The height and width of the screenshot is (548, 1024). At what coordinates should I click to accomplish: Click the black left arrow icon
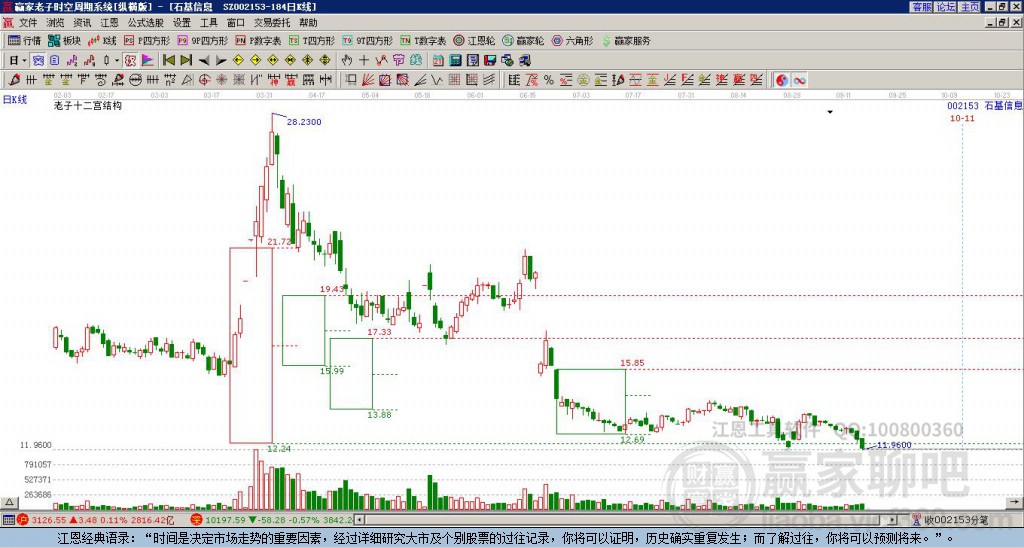pos(204,61)
